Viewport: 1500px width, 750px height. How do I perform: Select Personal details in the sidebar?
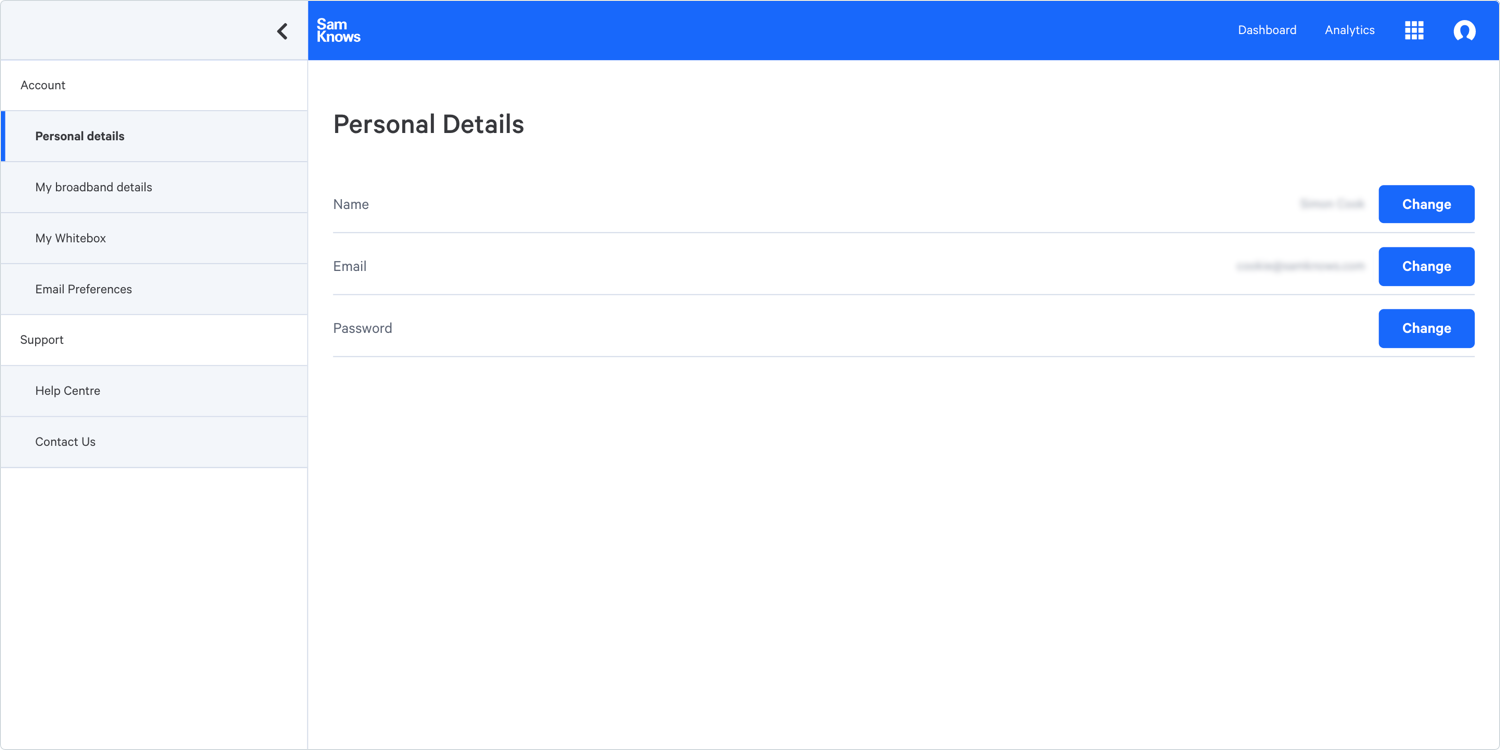click(x=80, y=136)
